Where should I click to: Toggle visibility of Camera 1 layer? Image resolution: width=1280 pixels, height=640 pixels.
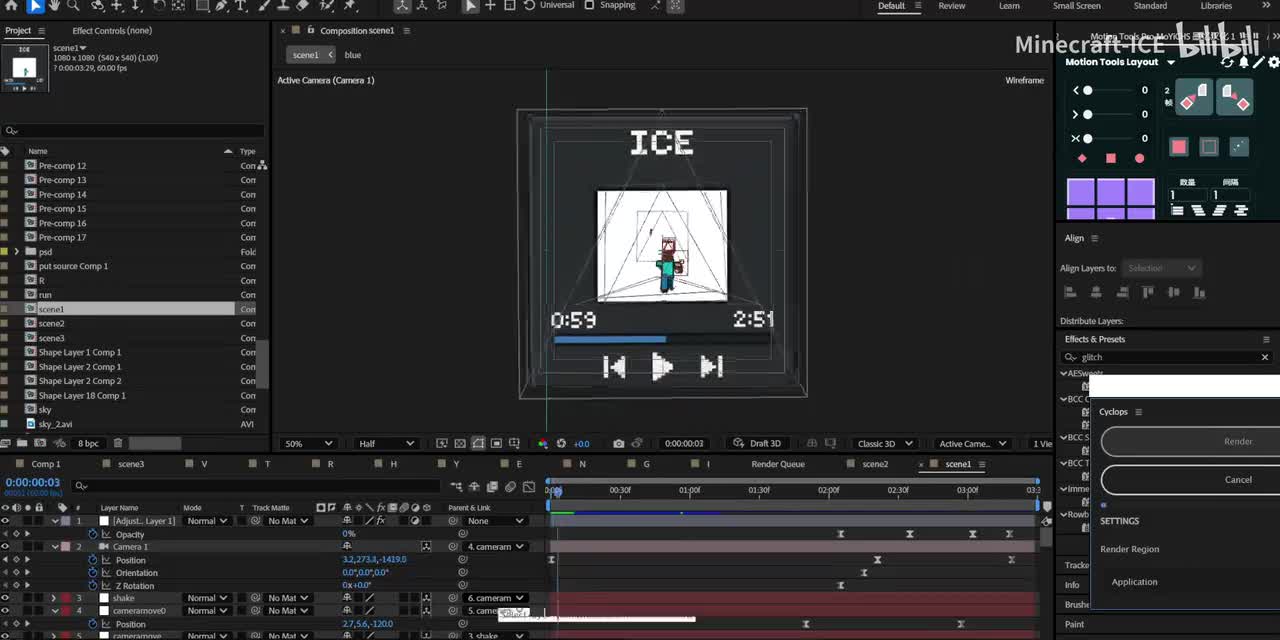(5, 547)
